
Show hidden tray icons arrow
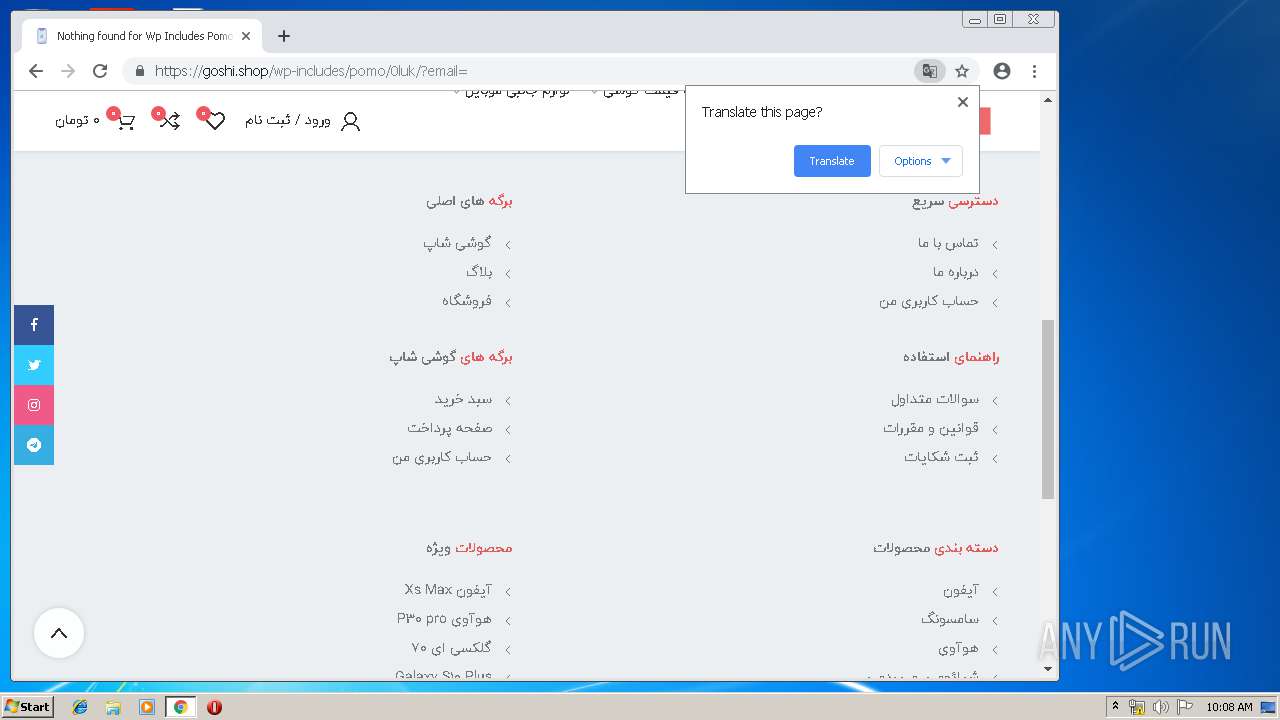[1116, 707]
